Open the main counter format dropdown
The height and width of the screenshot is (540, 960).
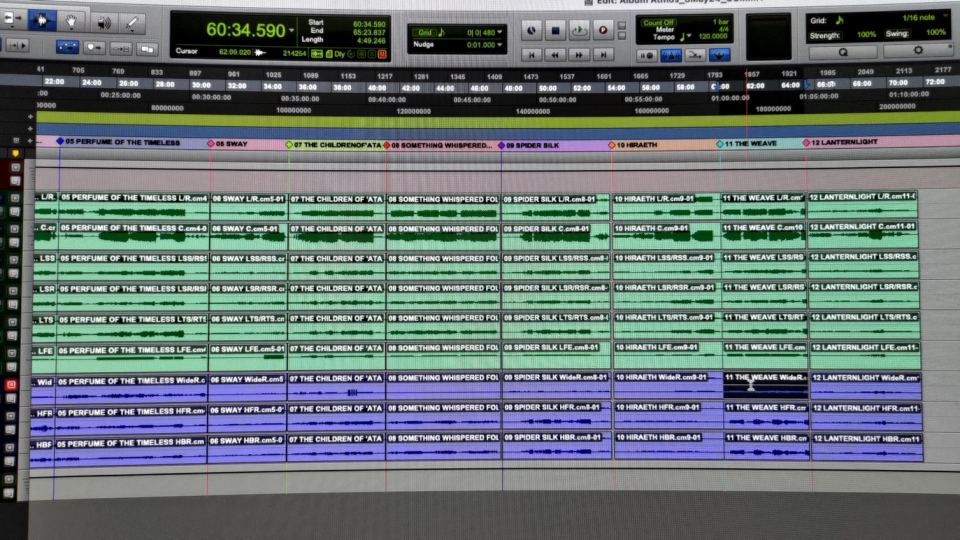coord(292,30)
